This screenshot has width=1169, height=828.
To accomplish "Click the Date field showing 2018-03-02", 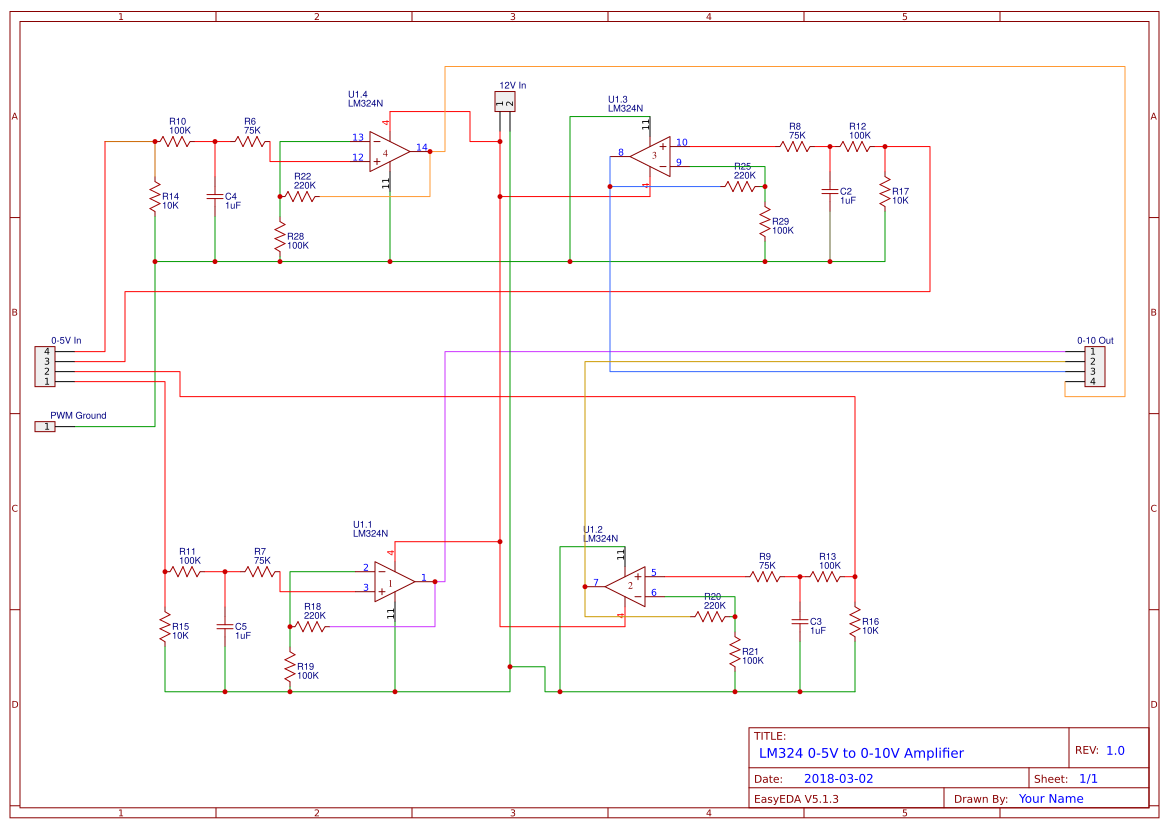I will point(840,777).
